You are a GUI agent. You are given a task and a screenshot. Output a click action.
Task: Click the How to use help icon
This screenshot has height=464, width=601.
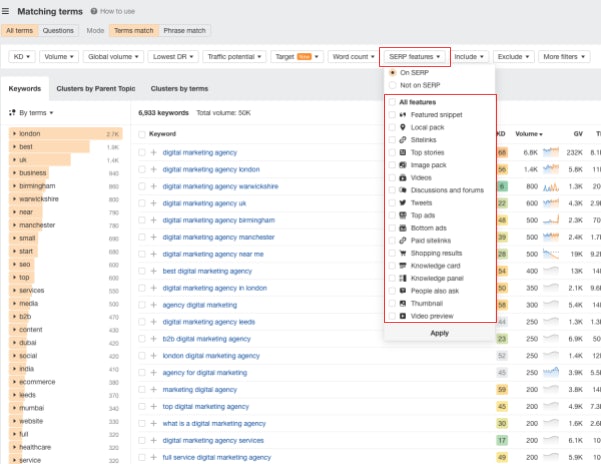click(94, 11)
